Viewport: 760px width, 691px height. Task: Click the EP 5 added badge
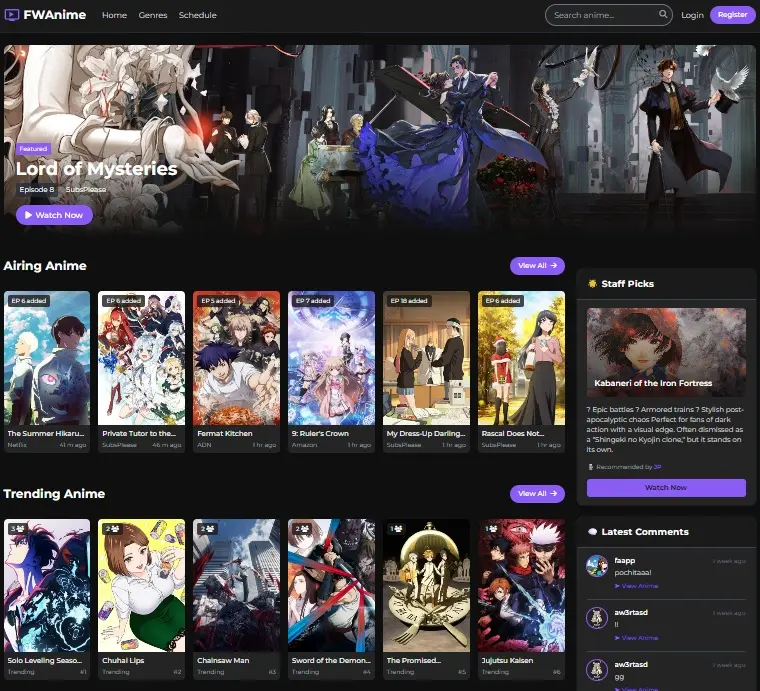pyautogui.click(x=218, y=301)
